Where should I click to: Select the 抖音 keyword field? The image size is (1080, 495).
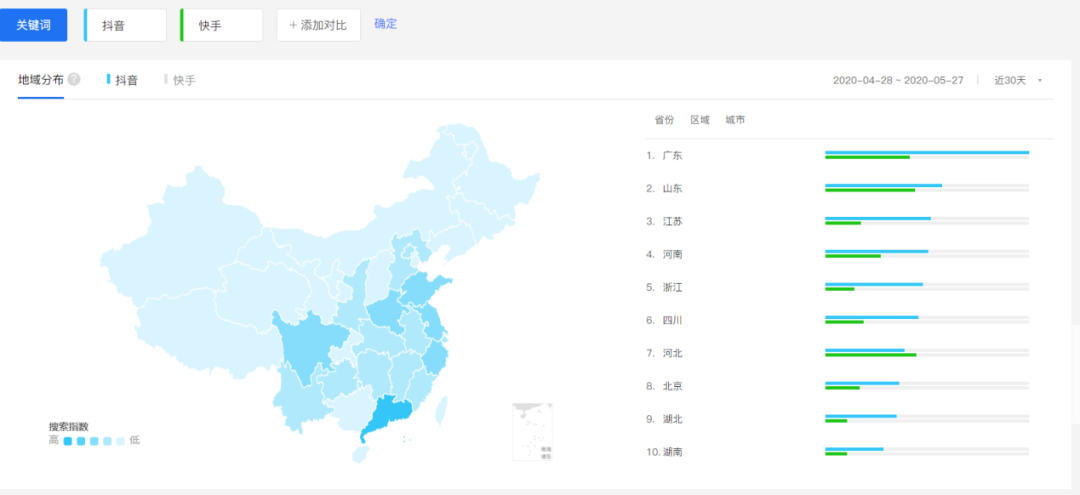coord(125,25)
